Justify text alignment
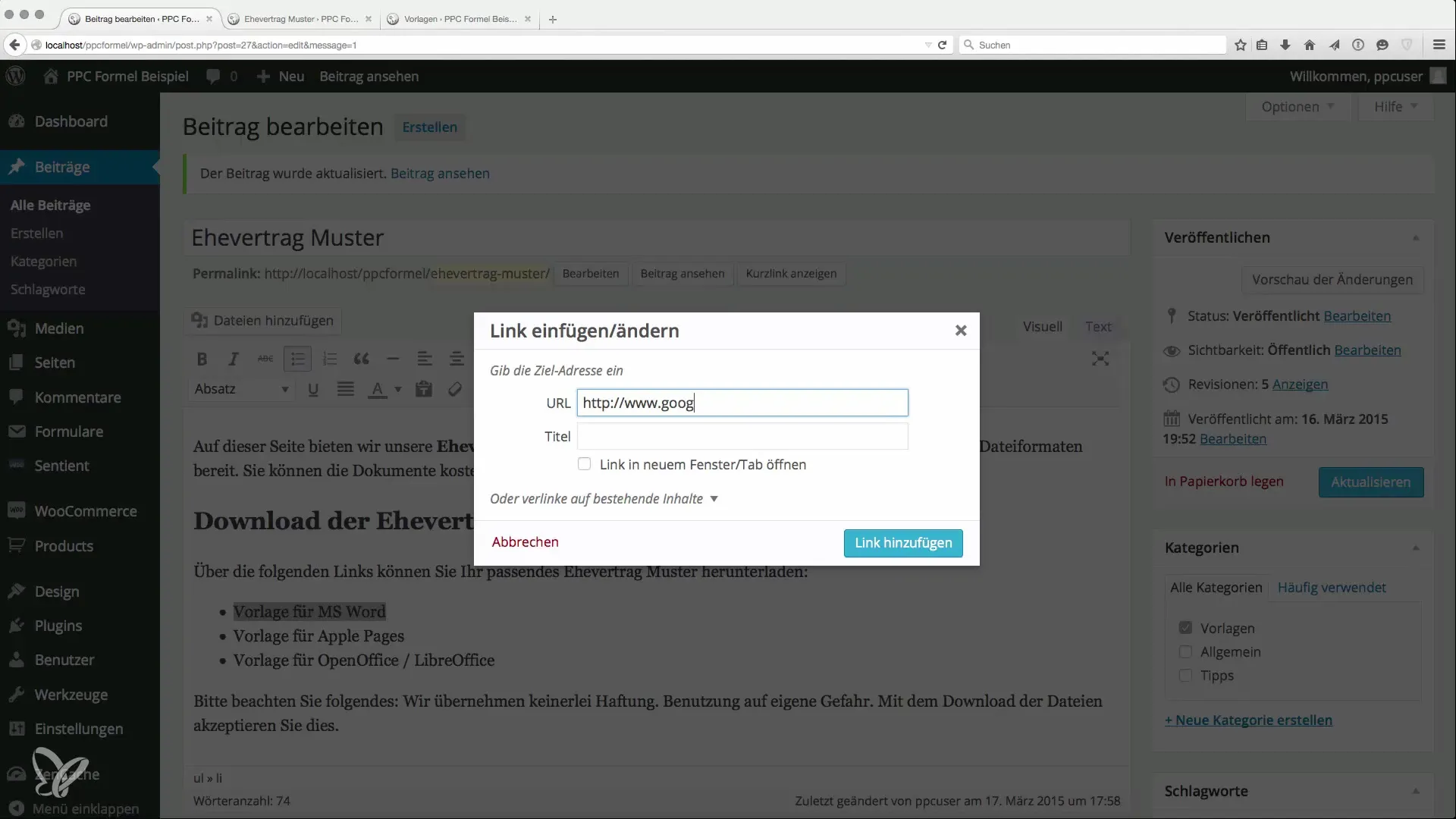The image size is (1456, 819). (345, 389)
